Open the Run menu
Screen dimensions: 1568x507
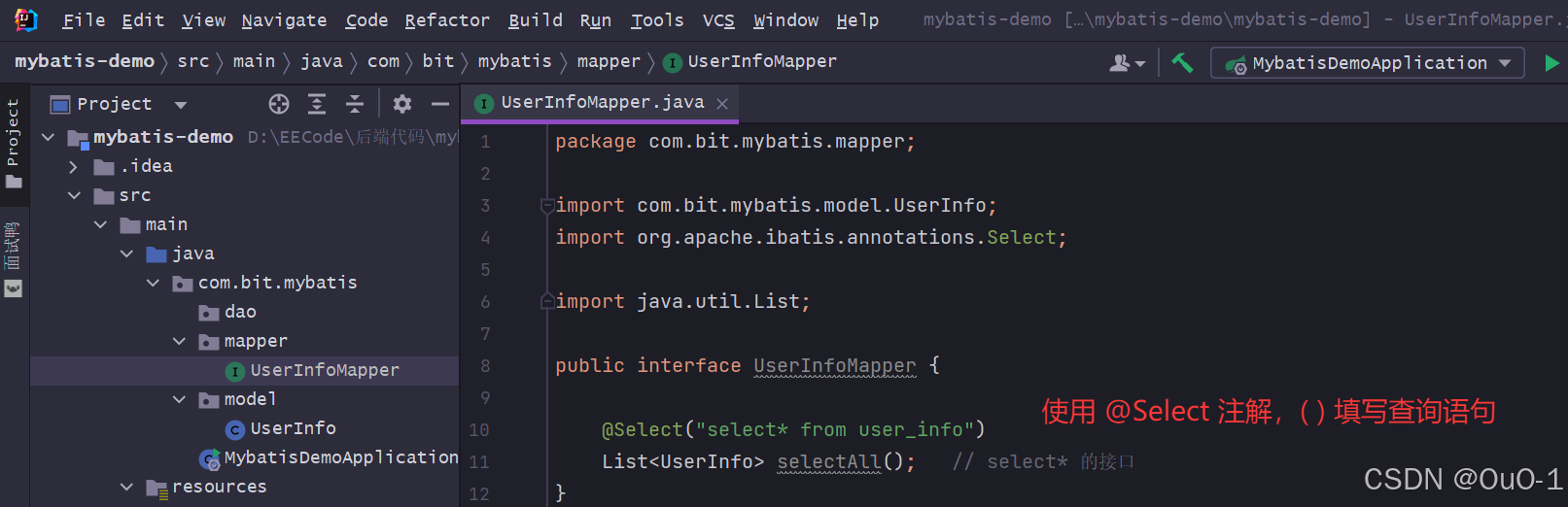pyautogui.click(x=596, y=20)
